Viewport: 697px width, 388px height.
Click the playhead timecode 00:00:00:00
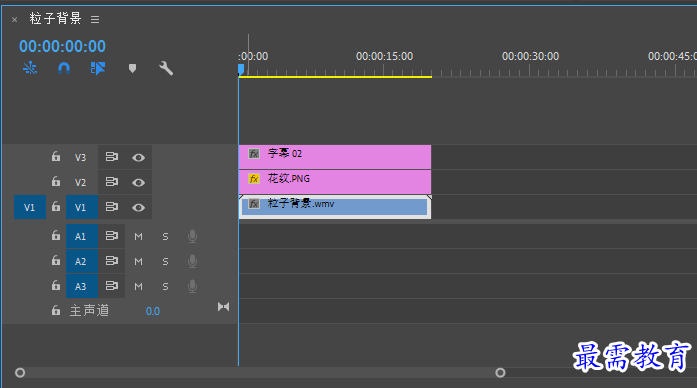62,46
